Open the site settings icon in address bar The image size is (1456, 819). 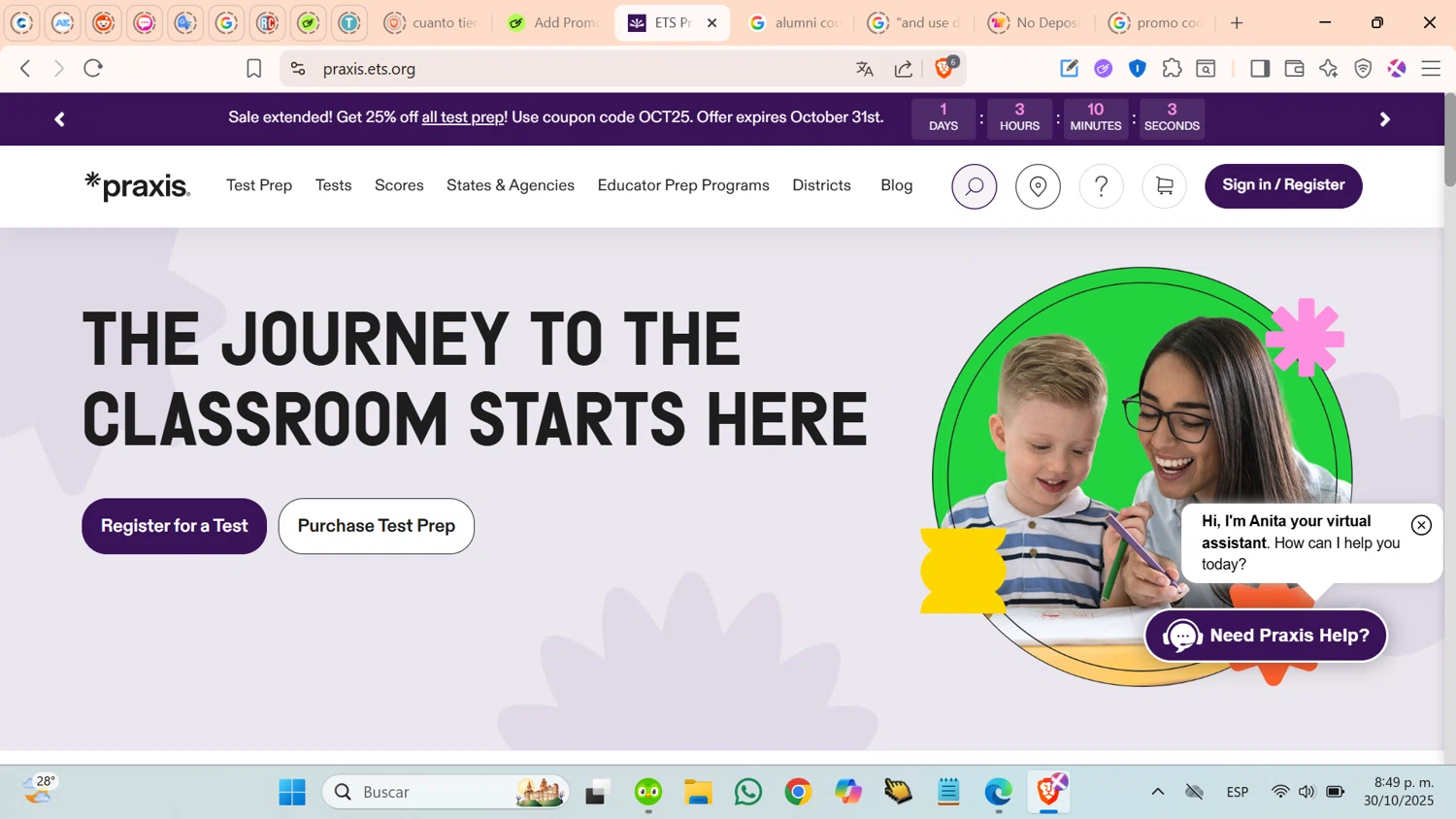click(298, 68)
